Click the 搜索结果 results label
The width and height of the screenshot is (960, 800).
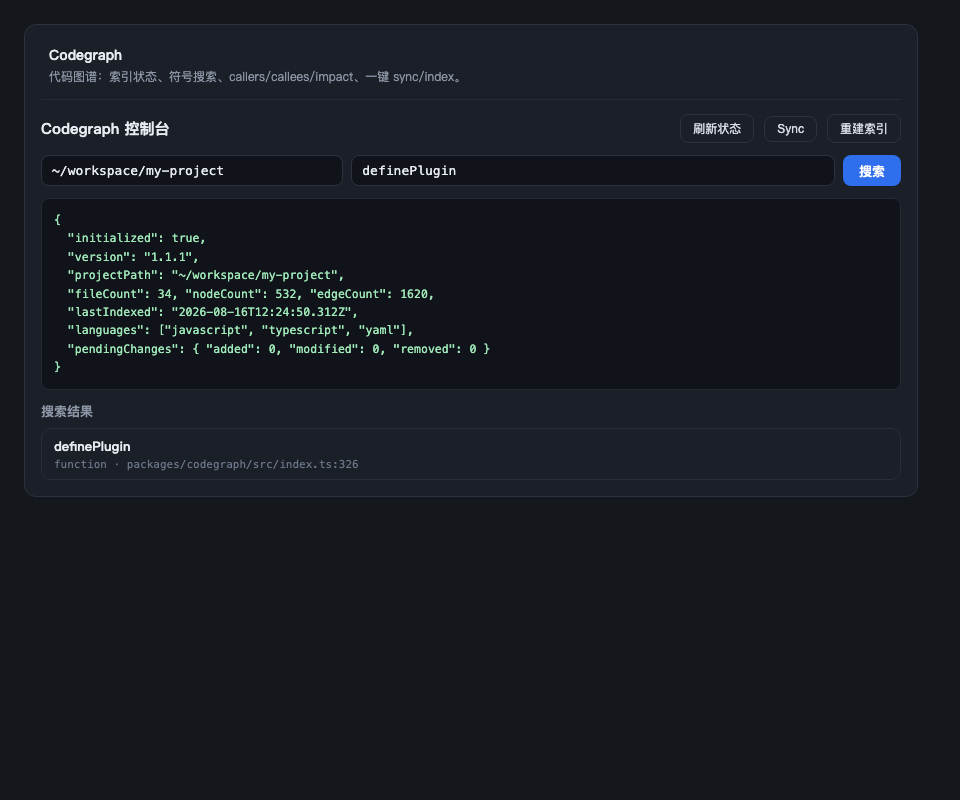coord(67,411)
